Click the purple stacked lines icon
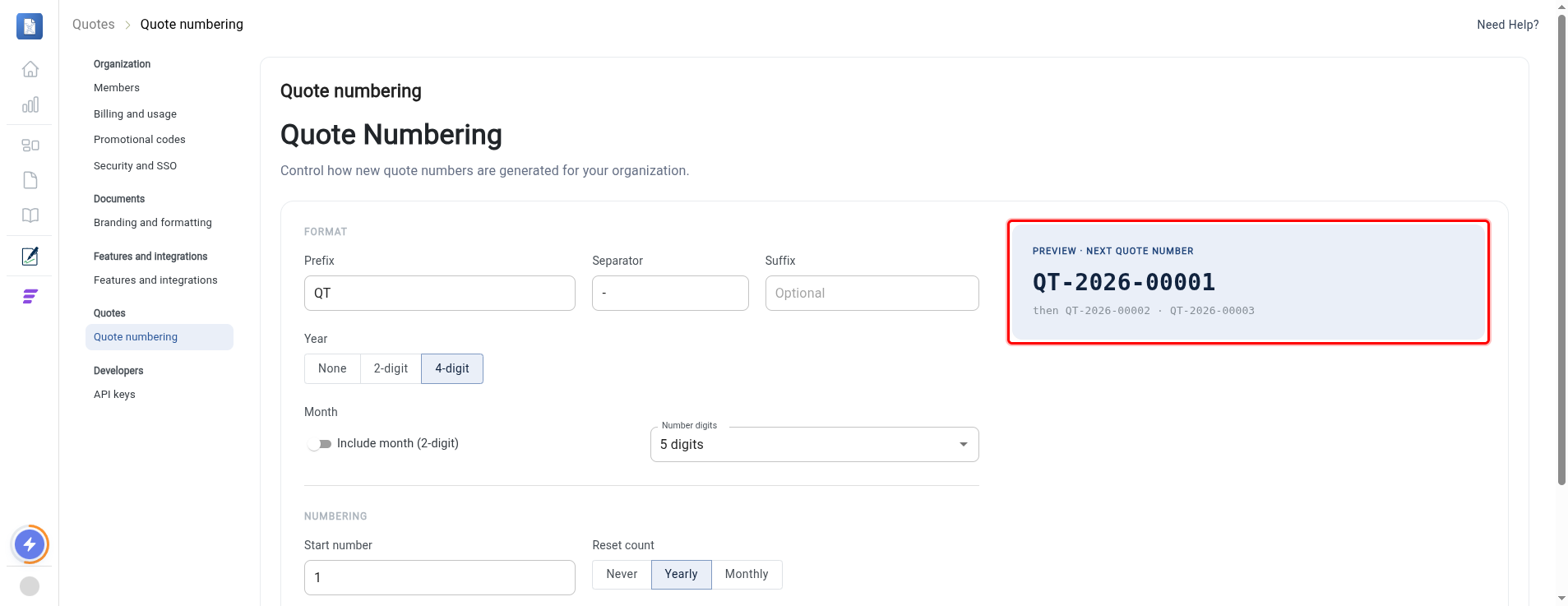 click(x=30, y=297)
